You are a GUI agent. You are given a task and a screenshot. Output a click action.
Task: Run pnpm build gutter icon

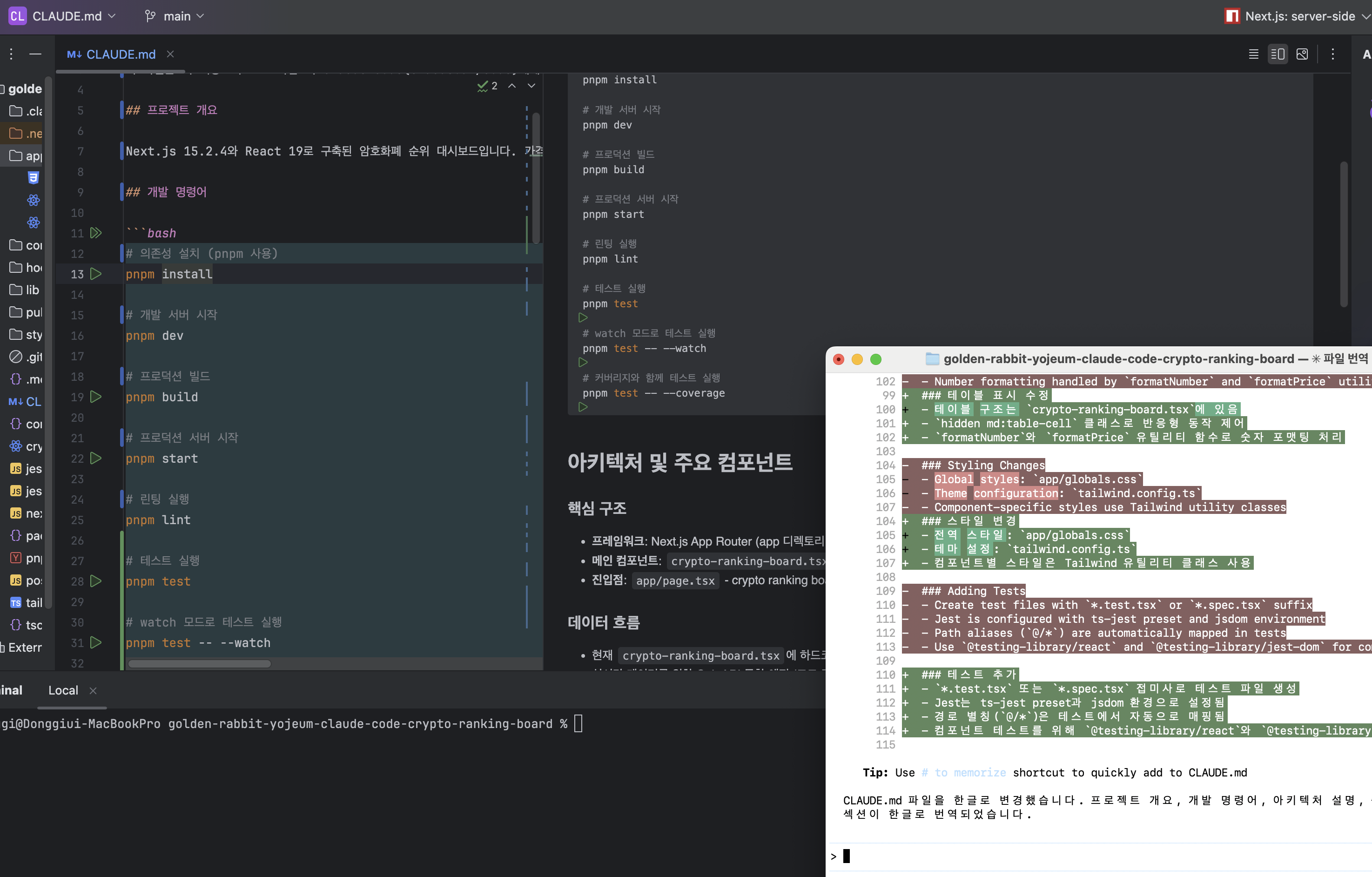click(x=96, y=397)
